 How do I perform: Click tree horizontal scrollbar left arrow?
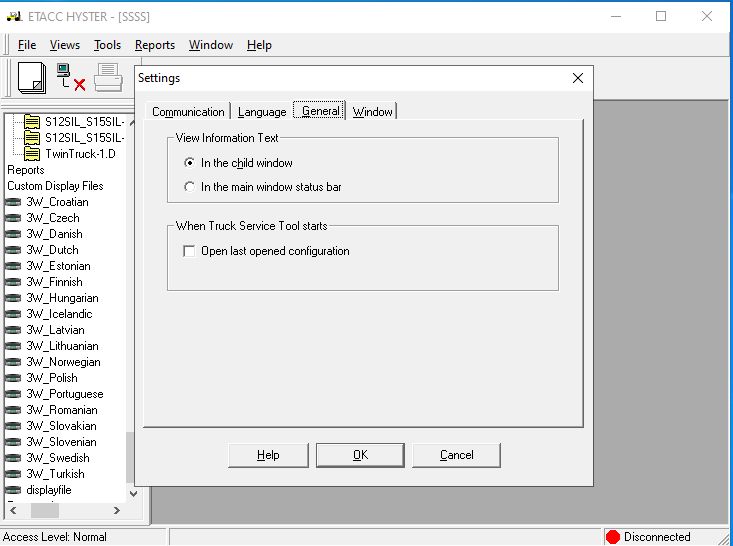[x=13, y=510]
